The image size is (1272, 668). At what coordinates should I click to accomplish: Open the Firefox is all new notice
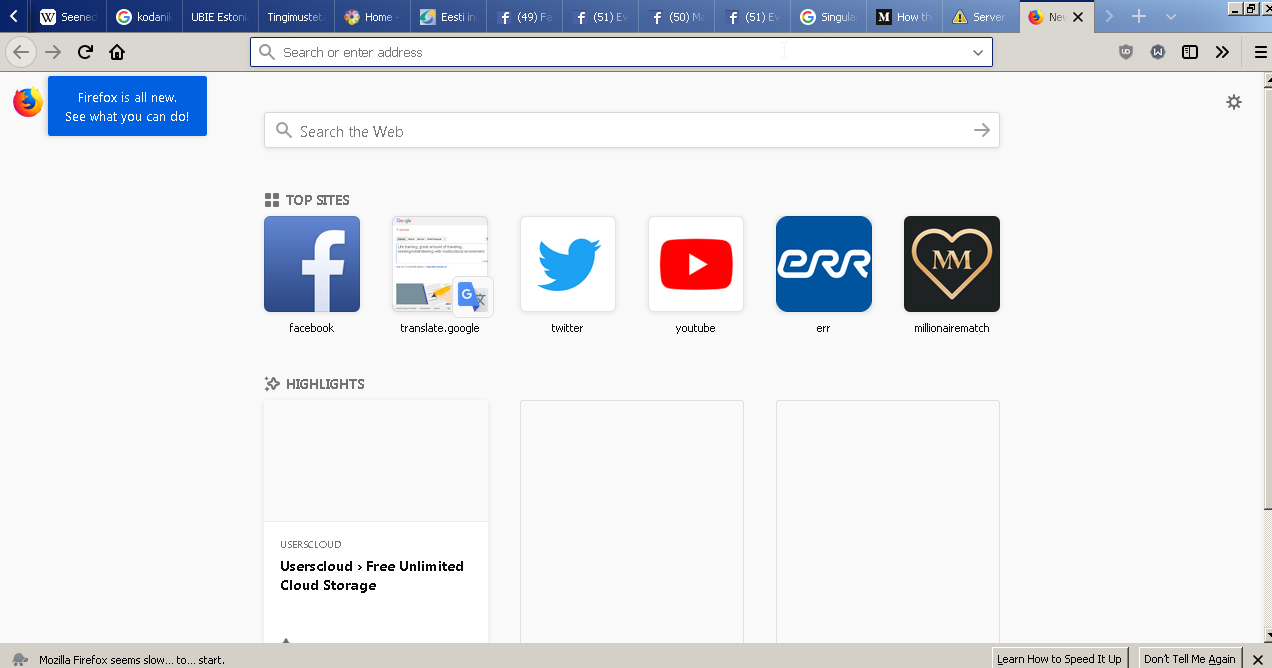(x=127, y=106)
